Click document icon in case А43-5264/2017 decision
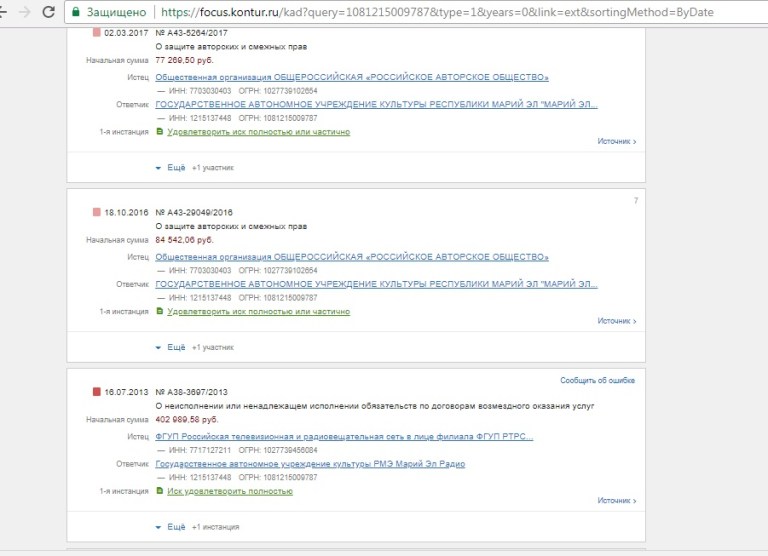768x556 pixels. 159,131
